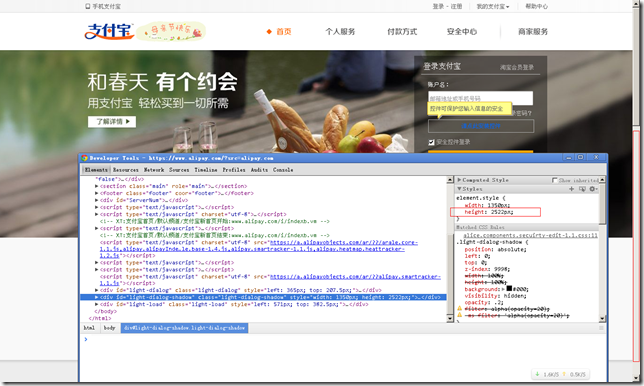Screen dimensions: 644x386
Task: Expand the div id="light-load" node
Action: (x=97, y=304)
